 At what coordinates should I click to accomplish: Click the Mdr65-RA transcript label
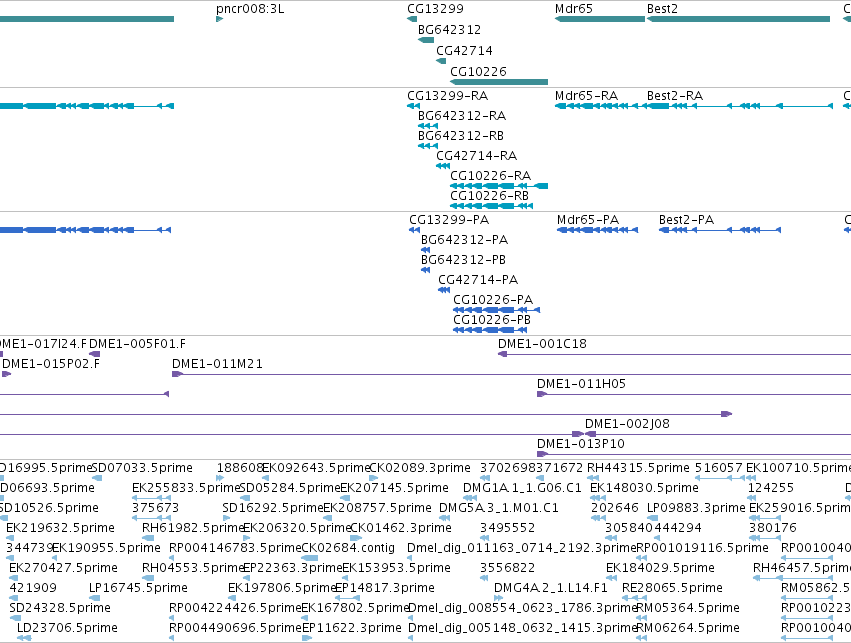click(586, 96)
